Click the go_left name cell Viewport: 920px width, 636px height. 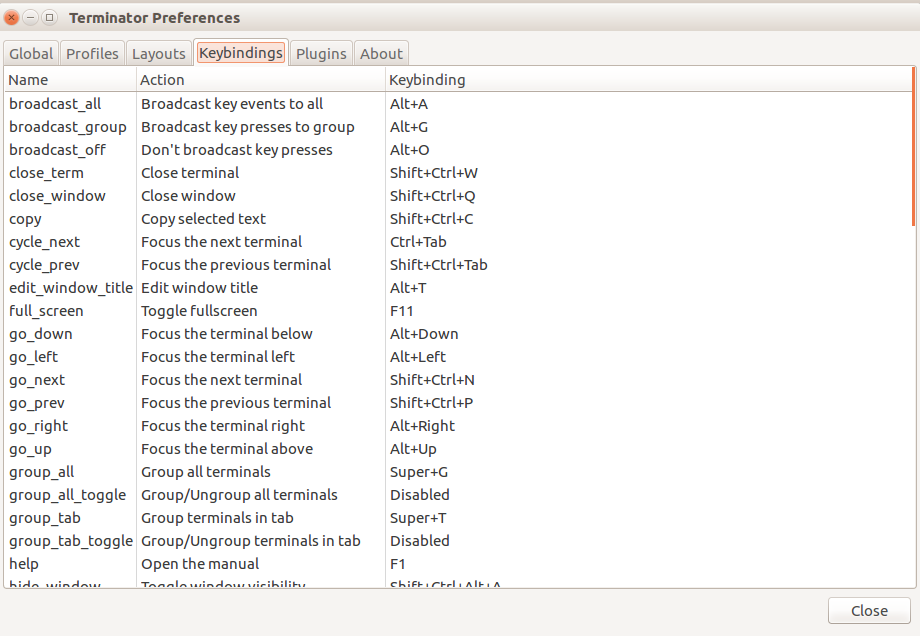coord(33,357)
